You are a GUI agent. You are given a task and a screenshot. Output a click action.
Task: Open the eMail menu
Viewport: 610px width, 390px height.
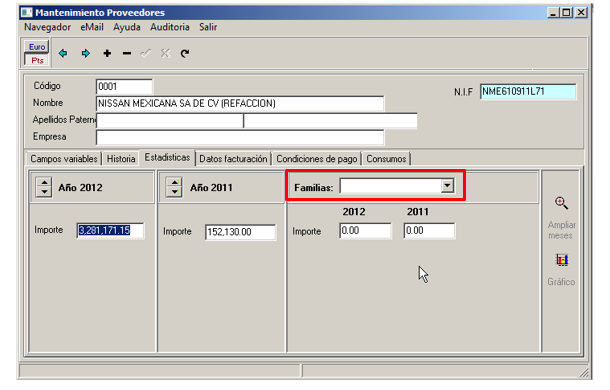click(x=92, y=27)
